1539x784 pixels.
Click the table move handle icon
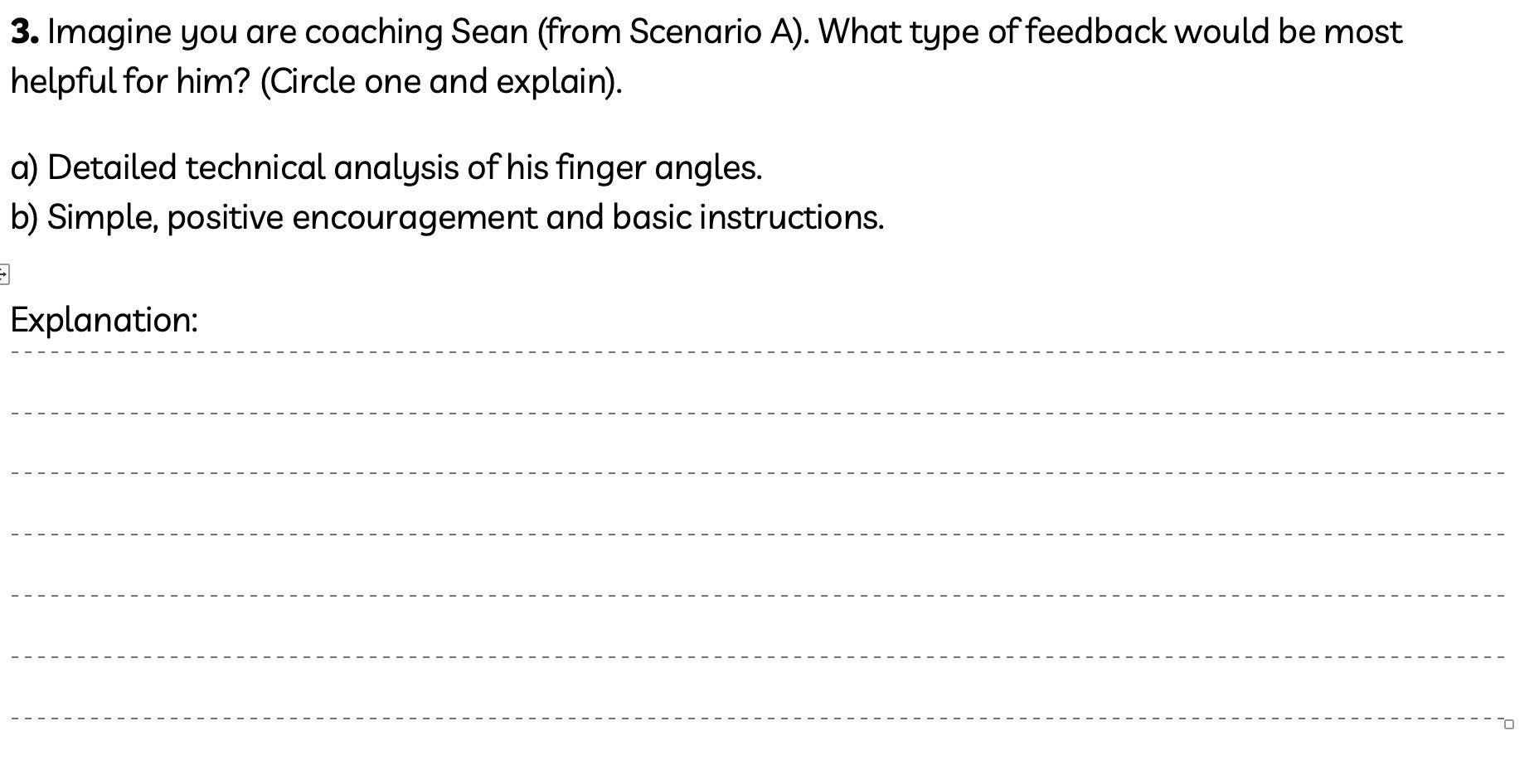pyautogui.click(x=3, y=273)
